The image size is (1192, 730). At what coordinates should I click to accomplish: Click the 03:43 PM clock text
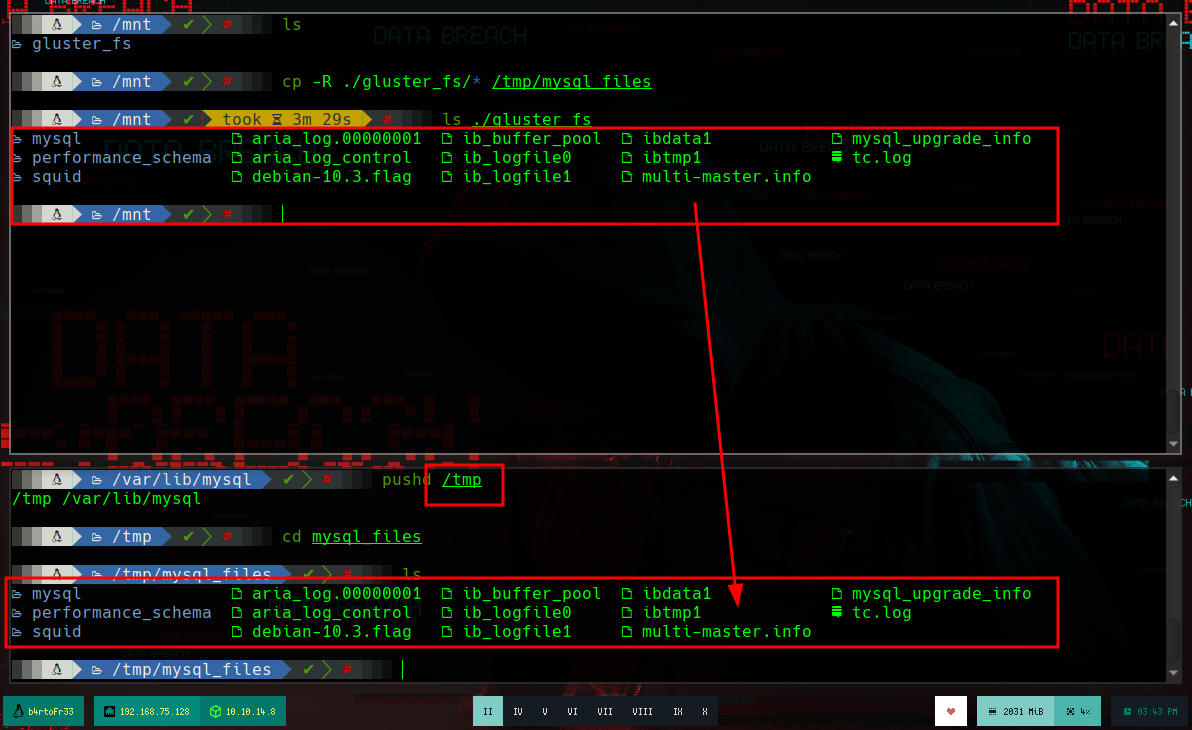click(x=1157, y=712)
